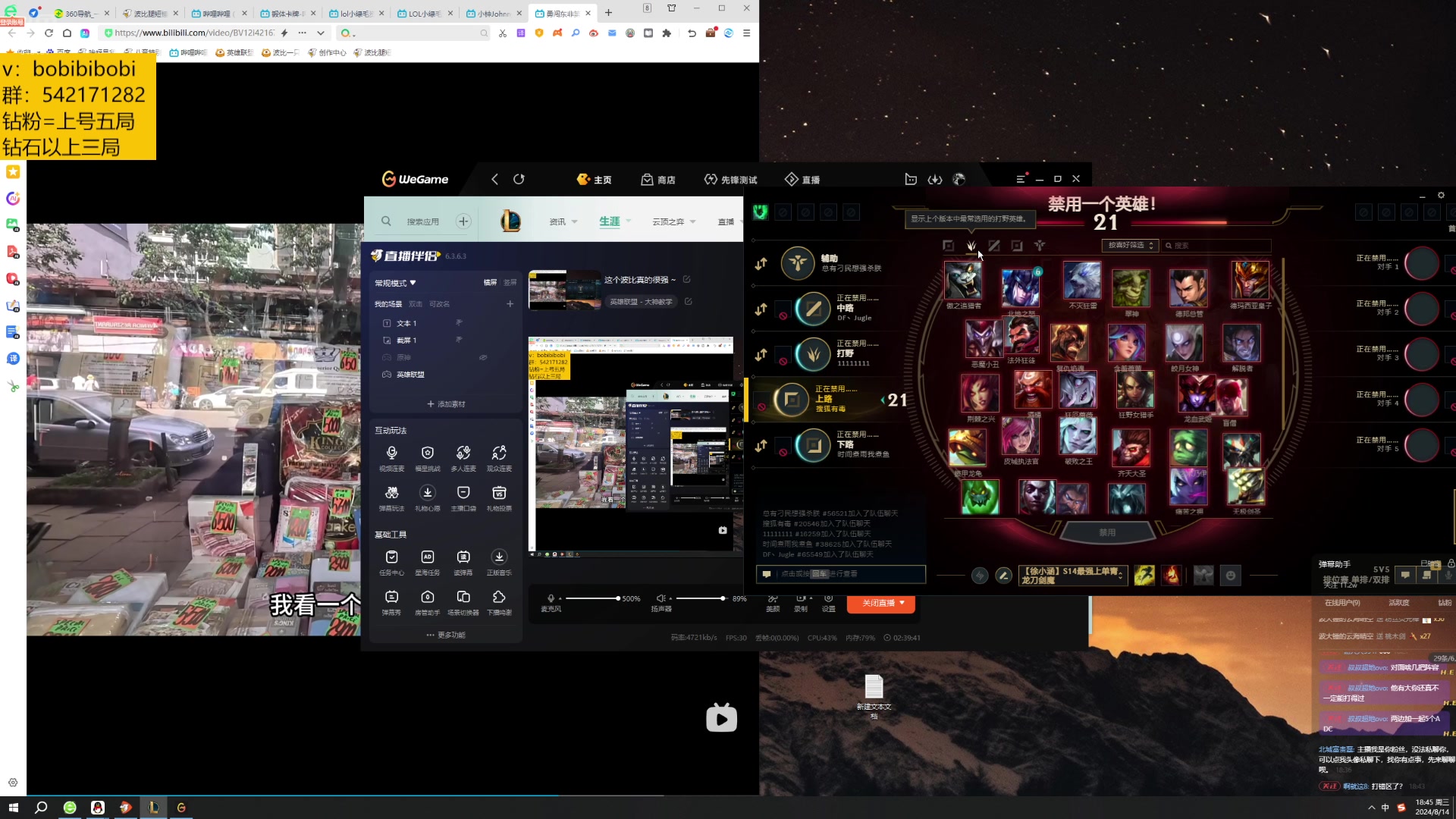Screen dimensions: 1456x819
Task: Open 先锋测试 tab in WeGame
Action: point(731,180)
